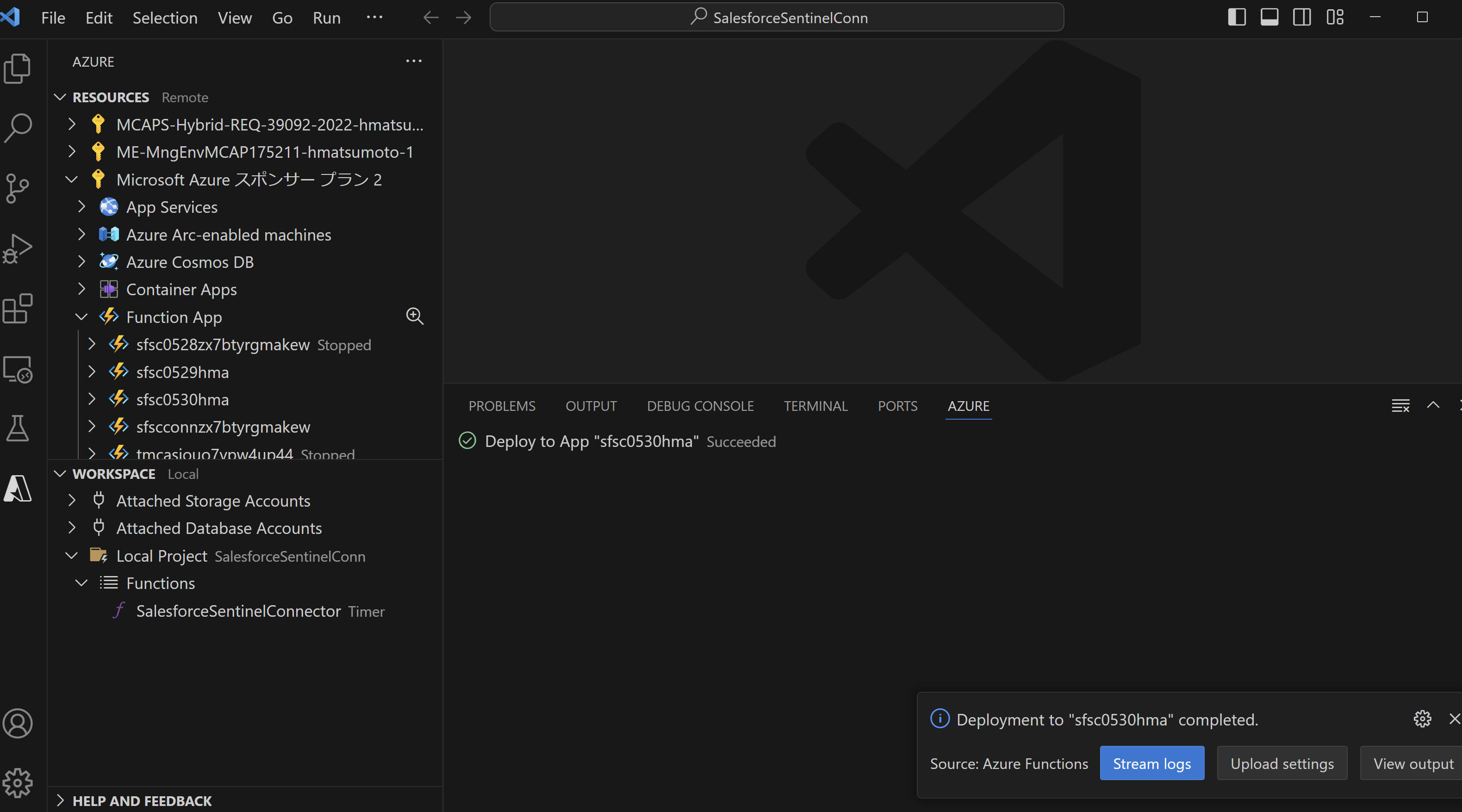
Task: Open notification settings gear icon
Action: click(x=1422, y=719)
